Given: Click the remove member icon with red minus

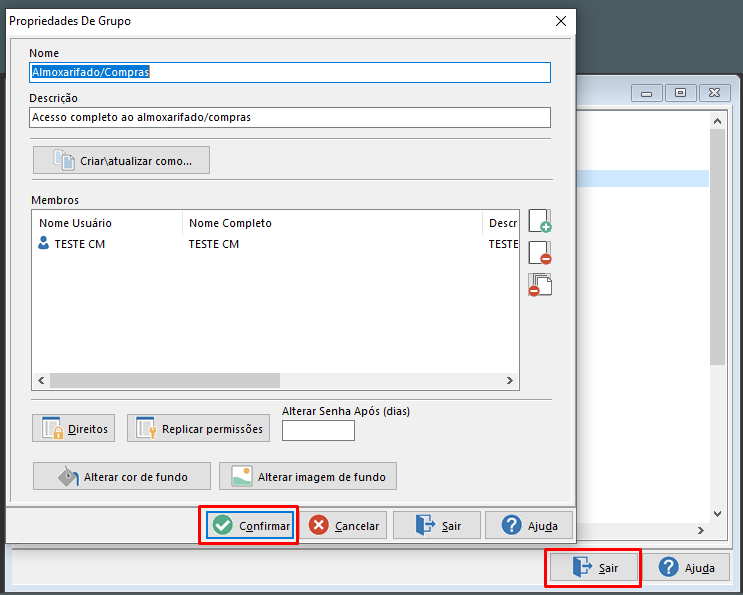Looking at the screenshot, I should coord(540,252).
